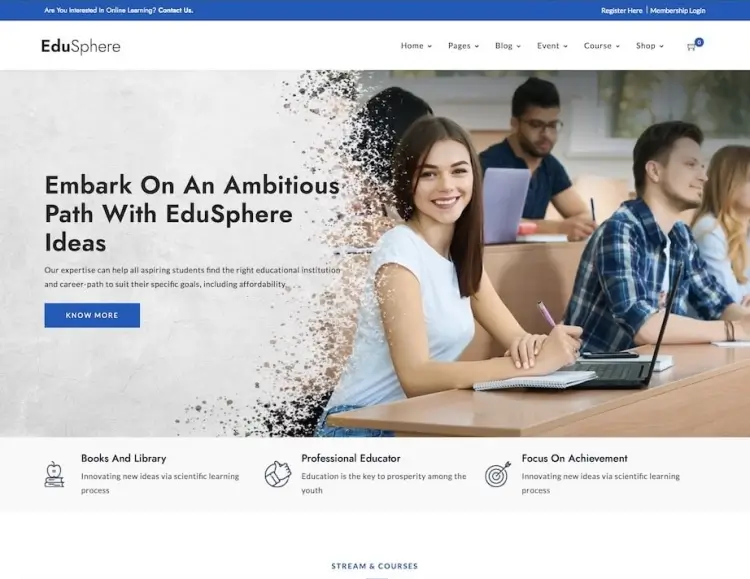750x579 pixels.
Task: Open the Pages menu item
Action: (x=459, y=46)
